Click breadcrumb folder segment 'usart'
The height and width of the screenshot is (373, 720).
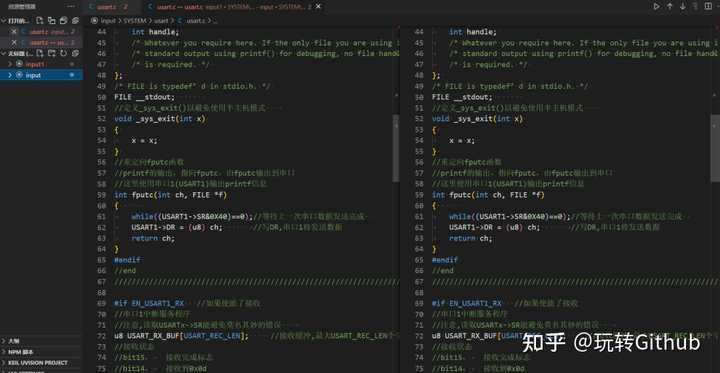pyautogui.click(x=161, y=21)
